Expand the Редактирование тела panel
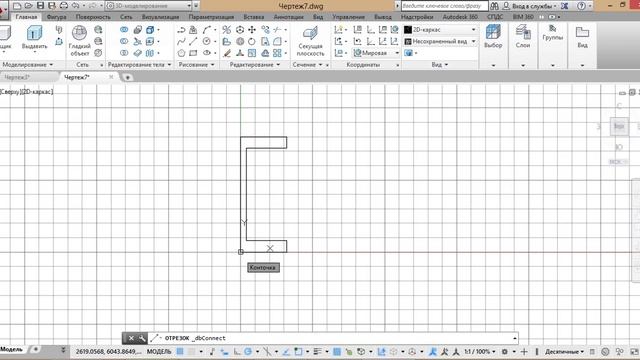Screen dimensions: 640x360 pos(139,64)
